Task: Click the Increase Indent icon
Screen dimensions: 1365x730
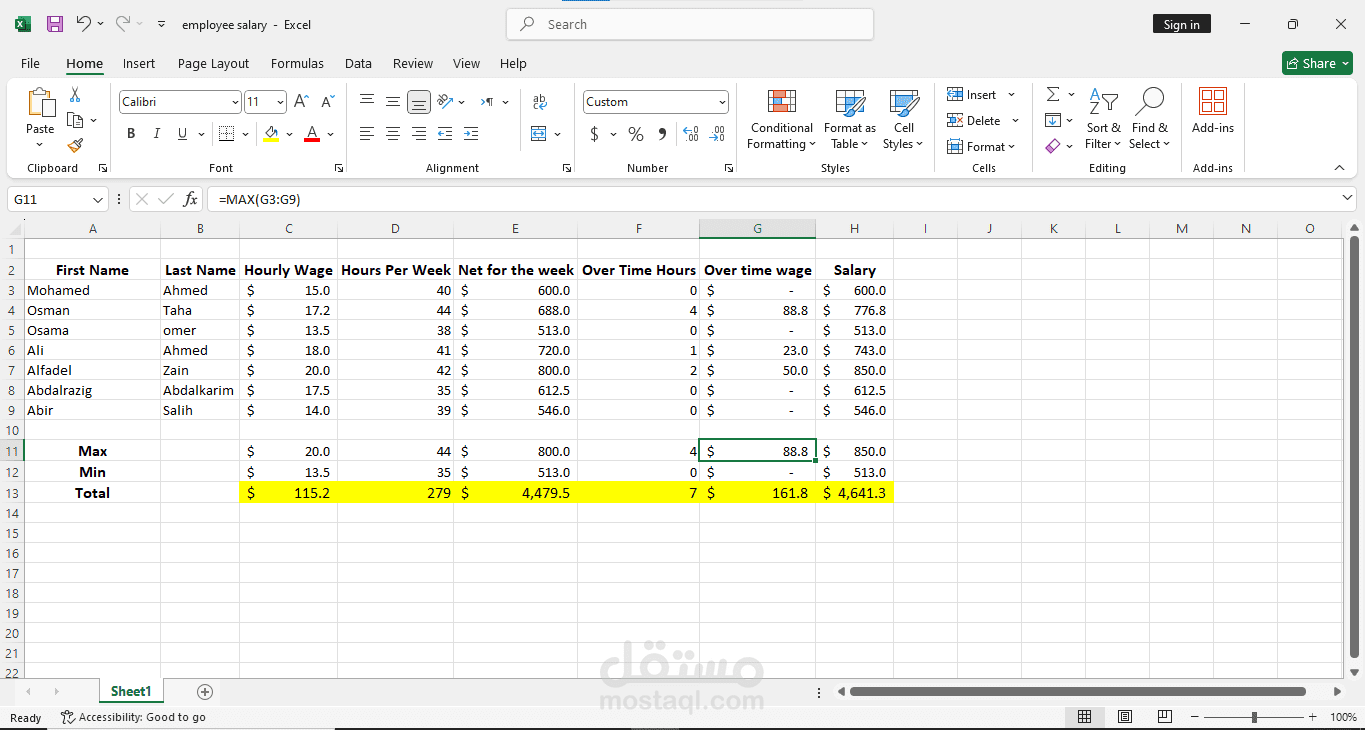Action: (471, 134)
